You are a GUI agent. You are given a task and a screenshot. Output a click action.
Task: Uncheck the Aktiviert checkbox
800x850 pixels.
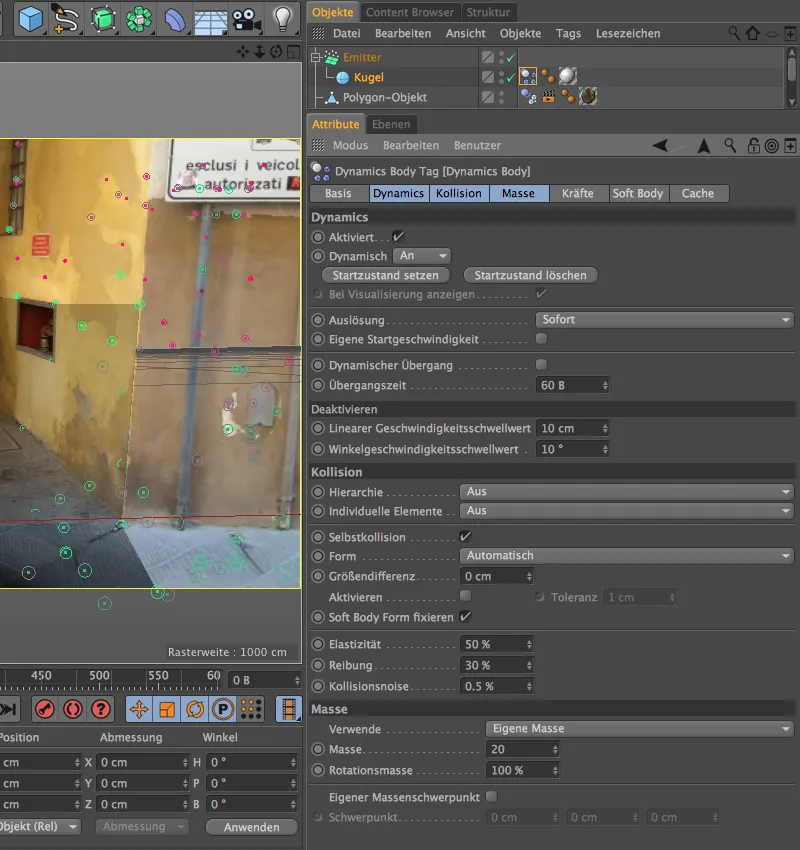398,237
